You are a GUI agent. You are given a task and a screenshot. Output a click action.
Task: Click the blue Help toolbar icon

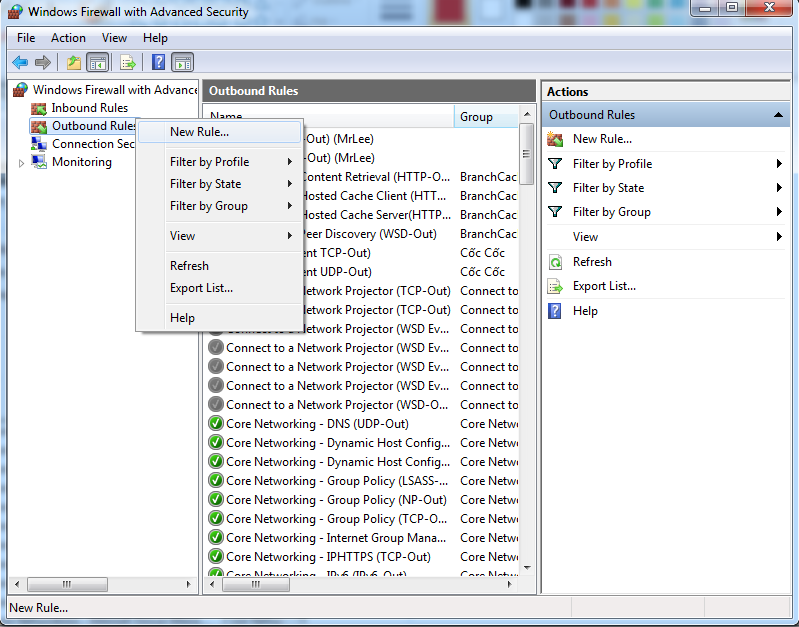(158, 62)
